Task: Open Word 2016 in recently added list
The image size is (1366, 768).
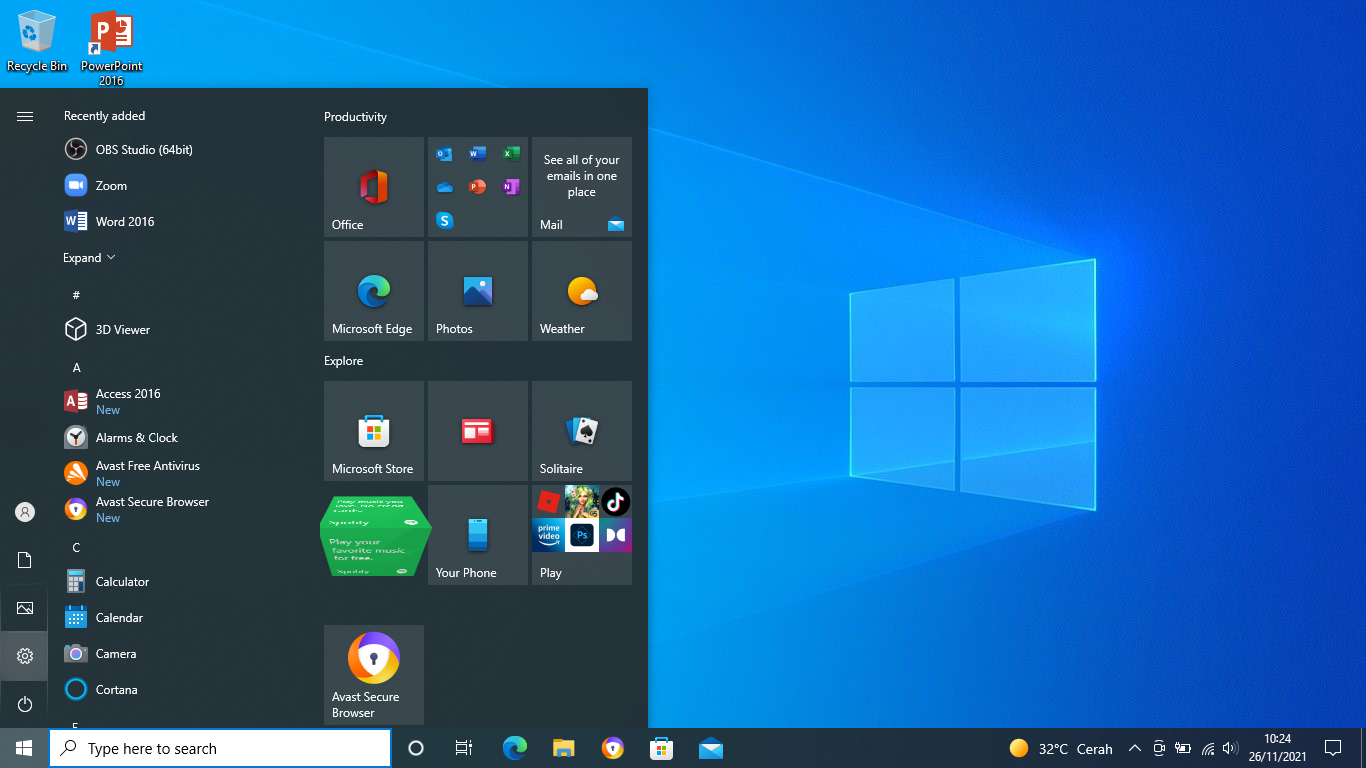Action: tap(178, 222)
